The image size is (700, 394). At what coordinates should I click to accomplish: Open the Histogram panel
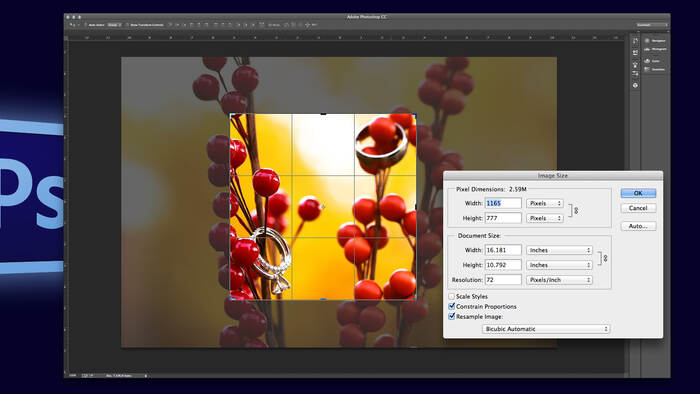655,49
